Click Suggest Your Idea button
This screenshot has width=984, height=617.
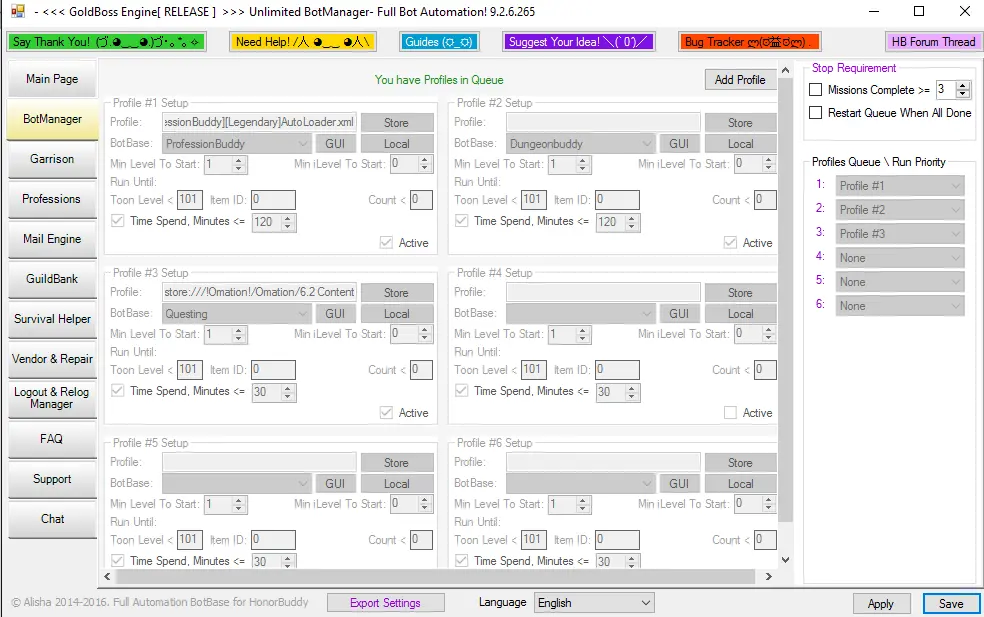pos(579,42)
